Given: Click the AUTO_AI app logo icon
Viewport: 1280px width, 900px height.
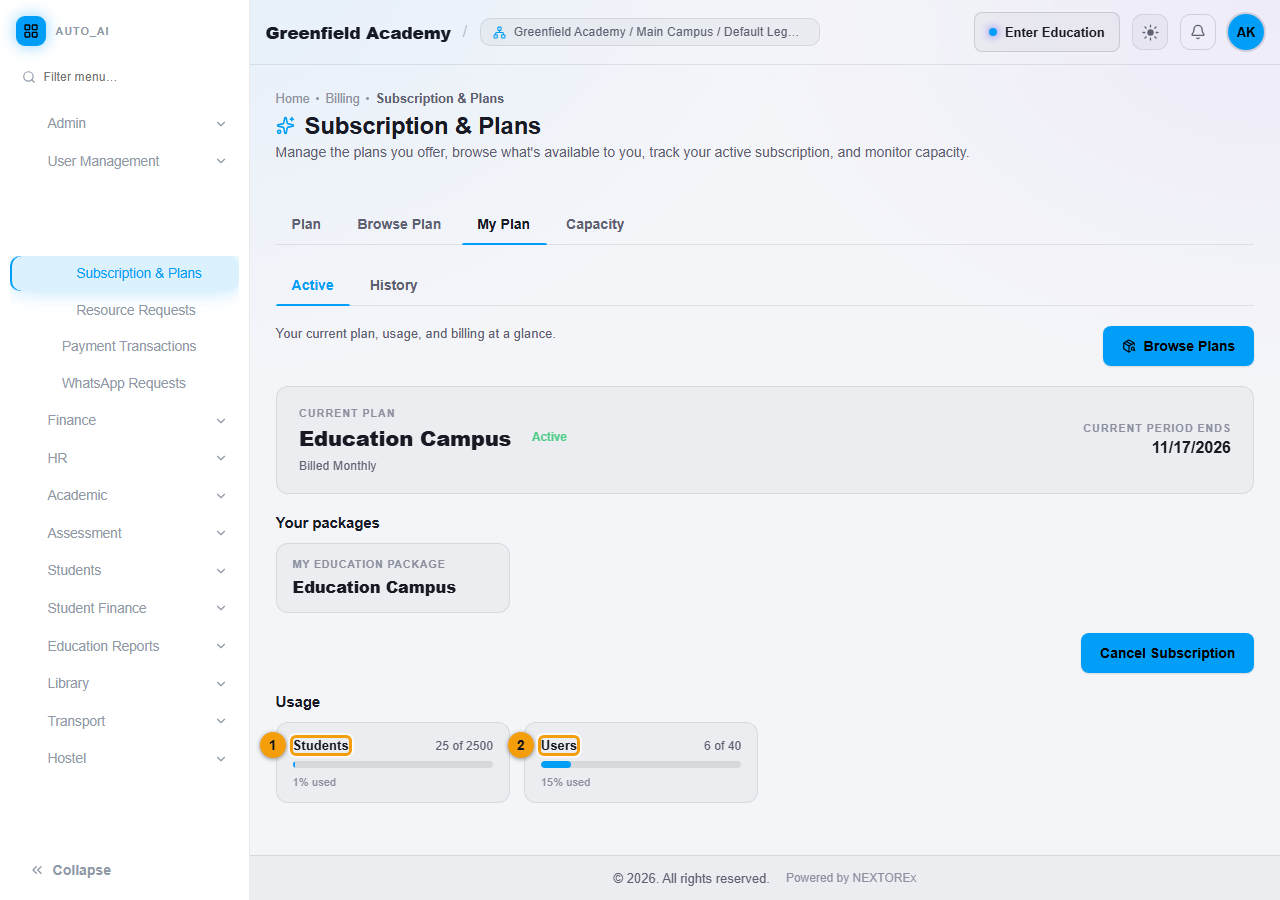Looking at the screenshot, I should [x=31, y=31].
